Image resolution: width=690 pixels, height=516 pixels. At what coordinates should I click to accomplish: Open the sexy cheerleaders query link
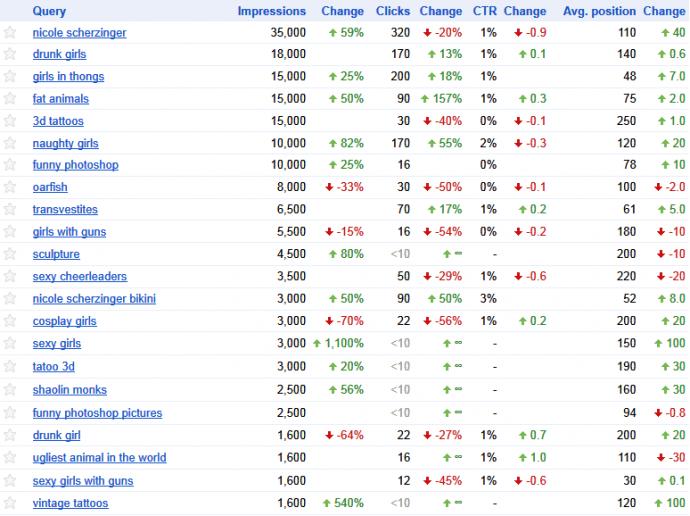[x=80, y=277]
